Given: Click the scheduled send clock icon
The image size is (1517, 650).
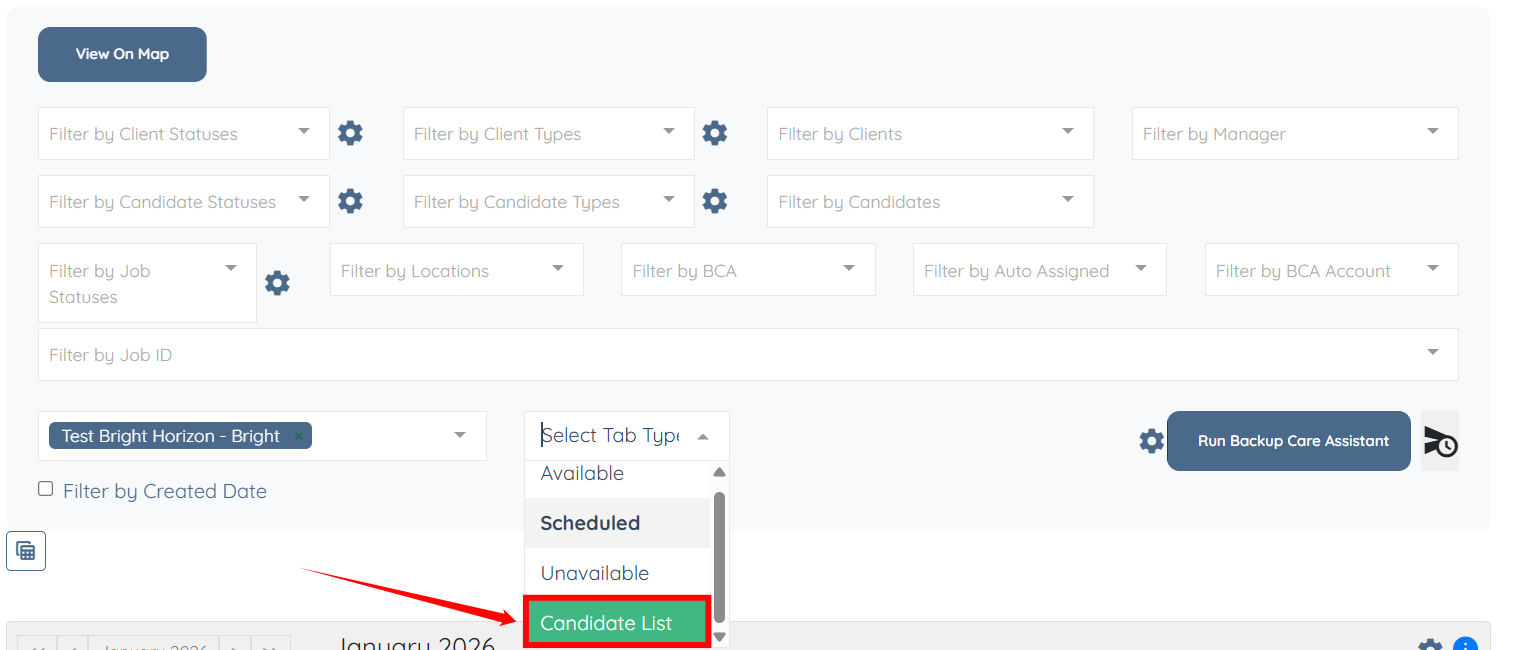Looking at the screenshot, I should pyautogui.click(x=1440, y=441).
